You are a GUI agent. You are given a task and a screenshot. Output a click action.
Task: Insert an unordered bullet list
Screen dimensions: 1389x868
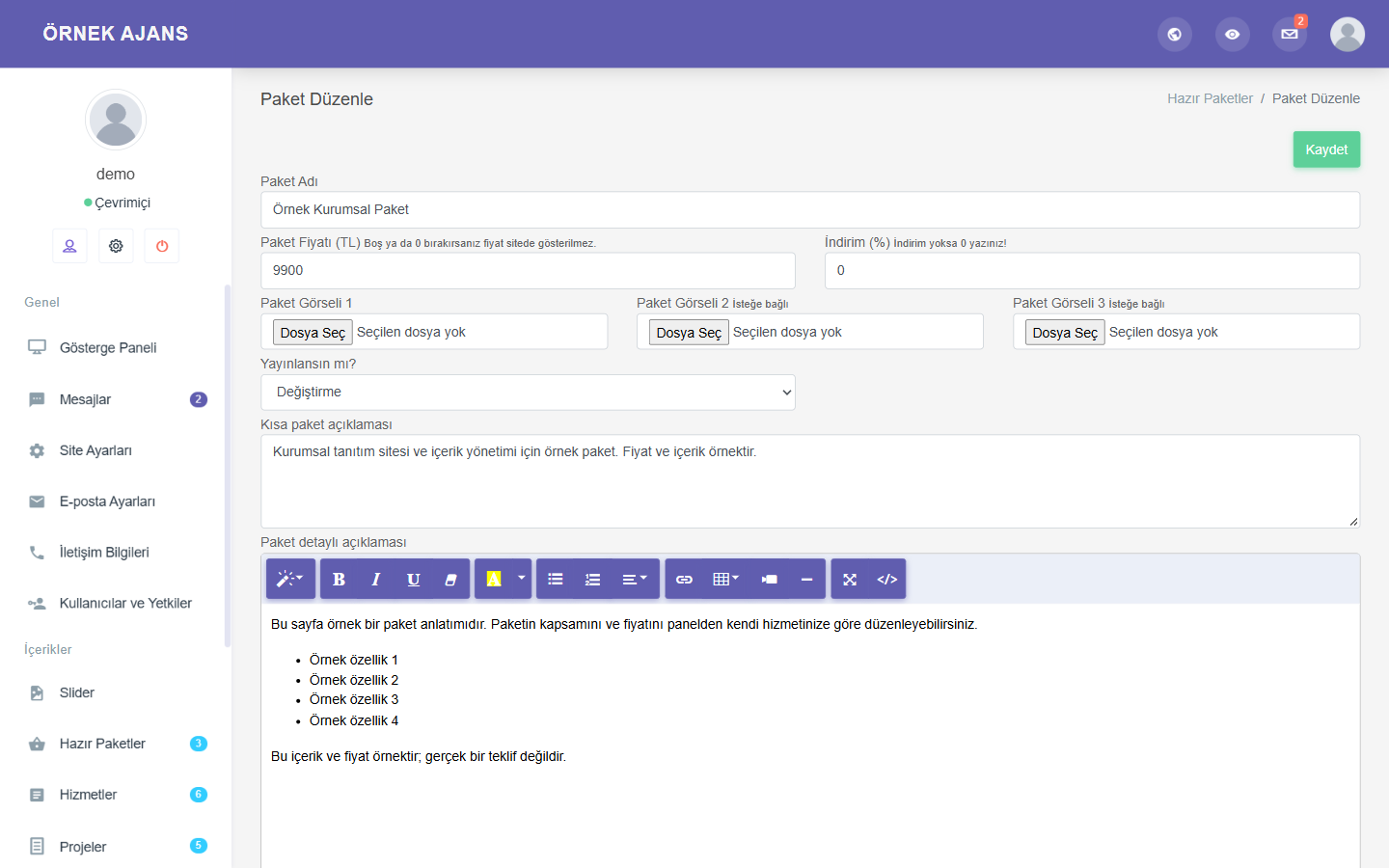coord(556,579)
